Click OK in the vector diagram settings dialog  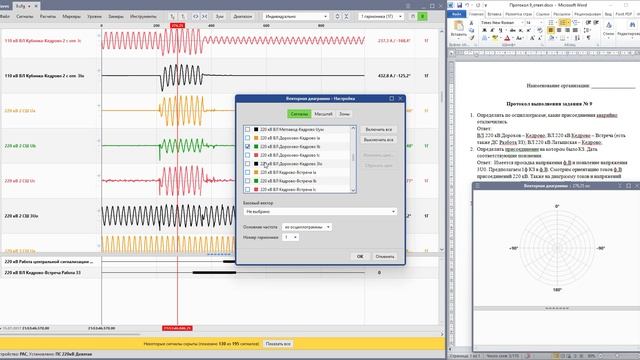click(360, 256)
